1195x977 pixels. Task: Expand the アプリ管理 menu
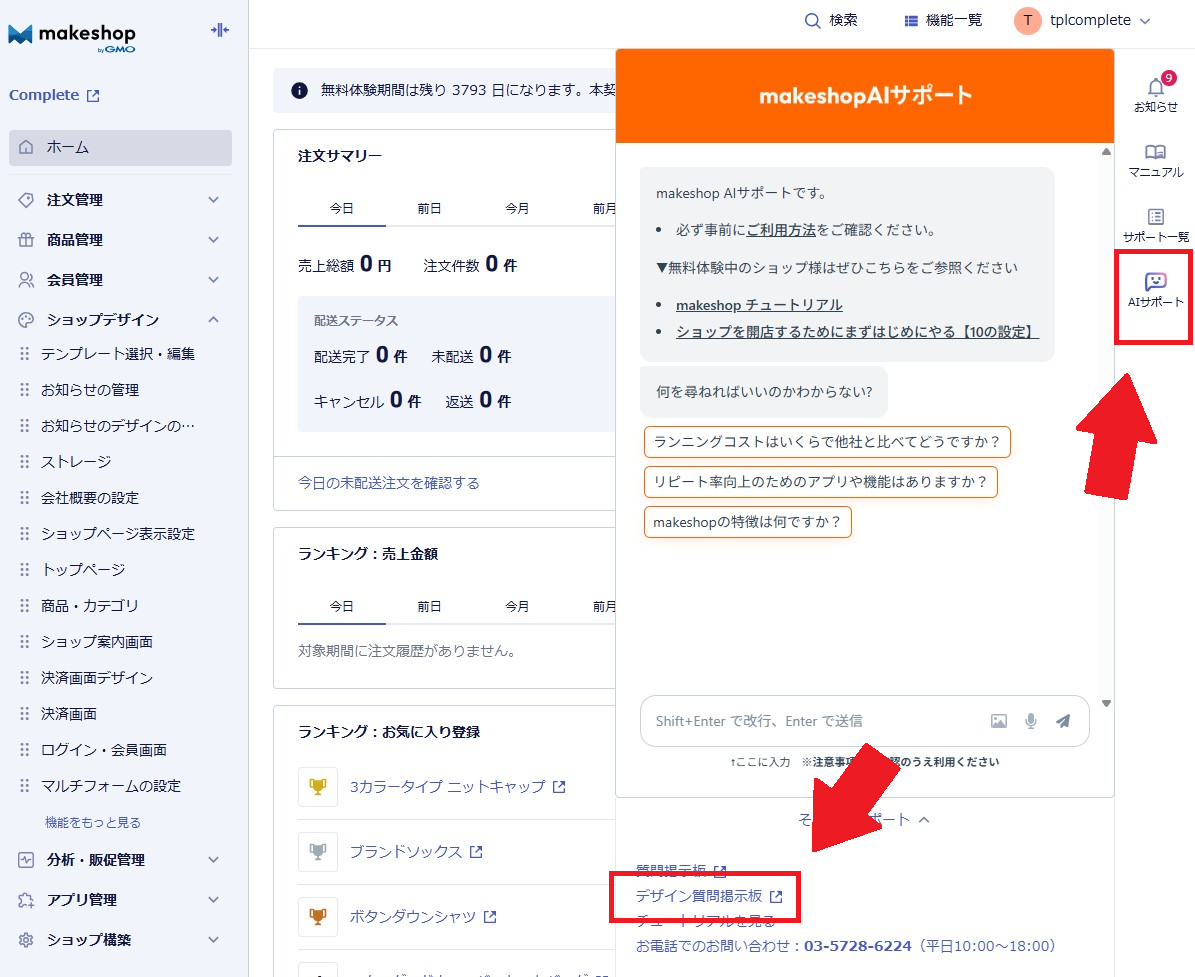(120, 899)
